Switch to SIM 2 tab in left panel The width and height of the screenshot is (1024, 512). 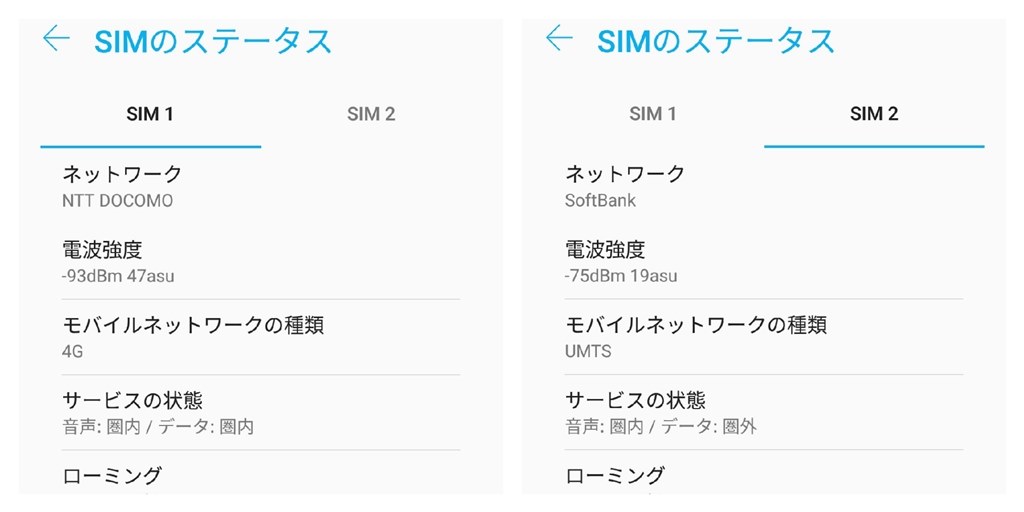pos(371,114)
